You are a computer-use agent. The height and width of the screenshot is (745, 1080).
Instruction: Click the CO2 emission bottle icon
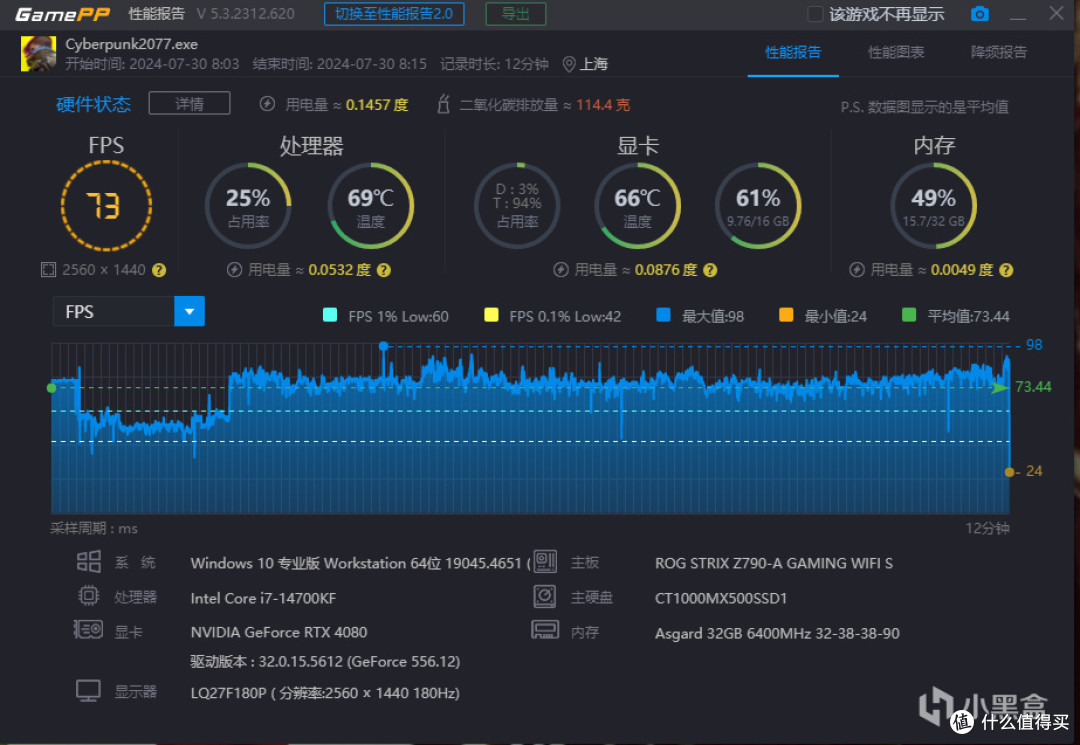pos(444,104)
